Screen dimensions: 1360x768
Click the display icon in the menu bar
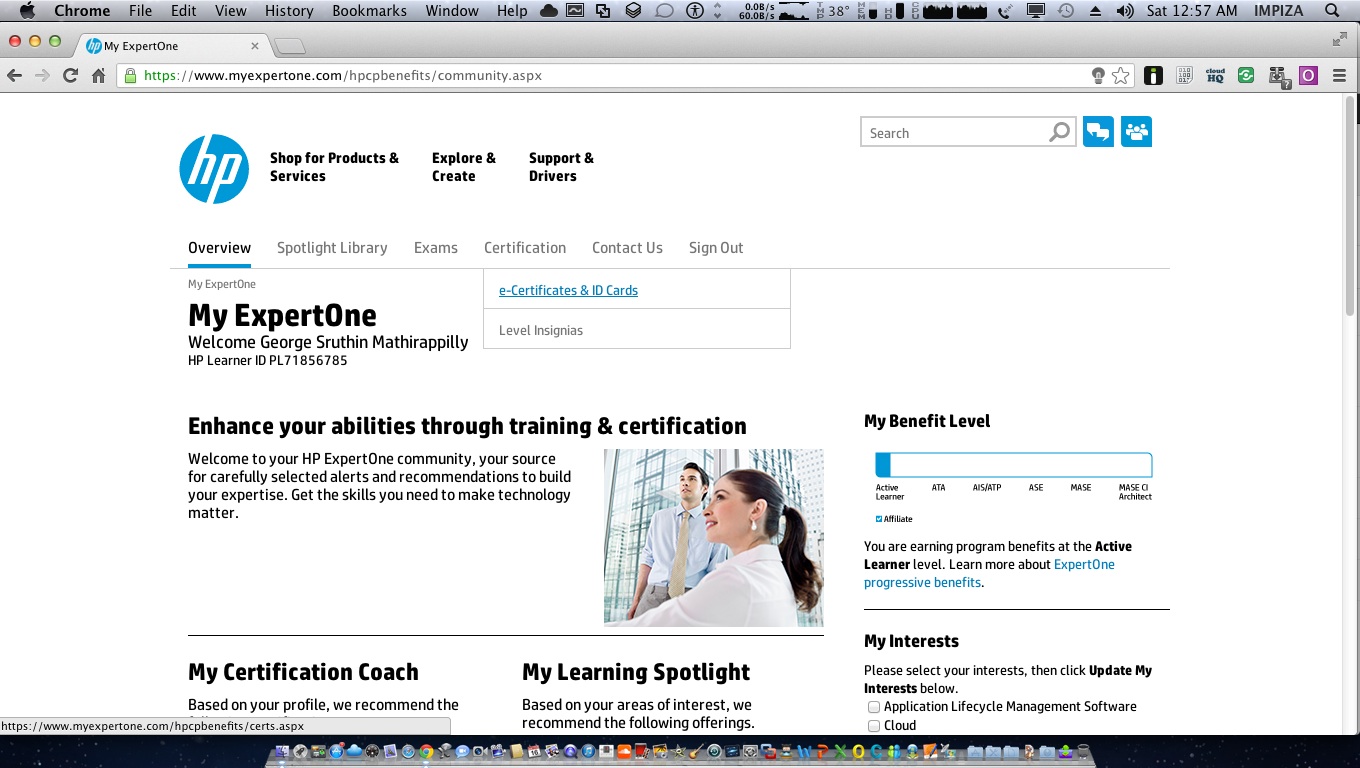tap(1036, 11)
